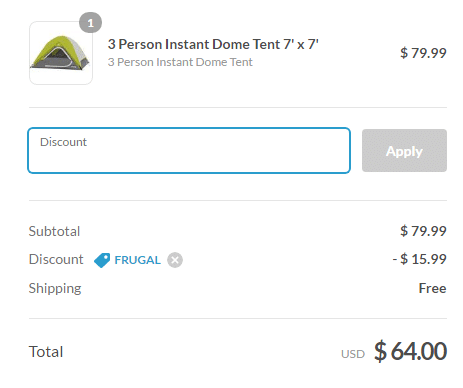The width and height of the screenshot is (463, 388).
Task: Remove the FRUGAL discount code
Action: pyautogui.click(x=175, y=260)
